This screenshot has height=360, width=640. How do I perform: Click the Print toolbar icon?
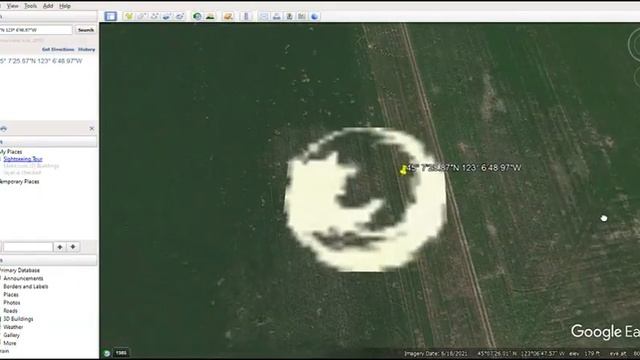pyautogui.click(x=276, y=16)
